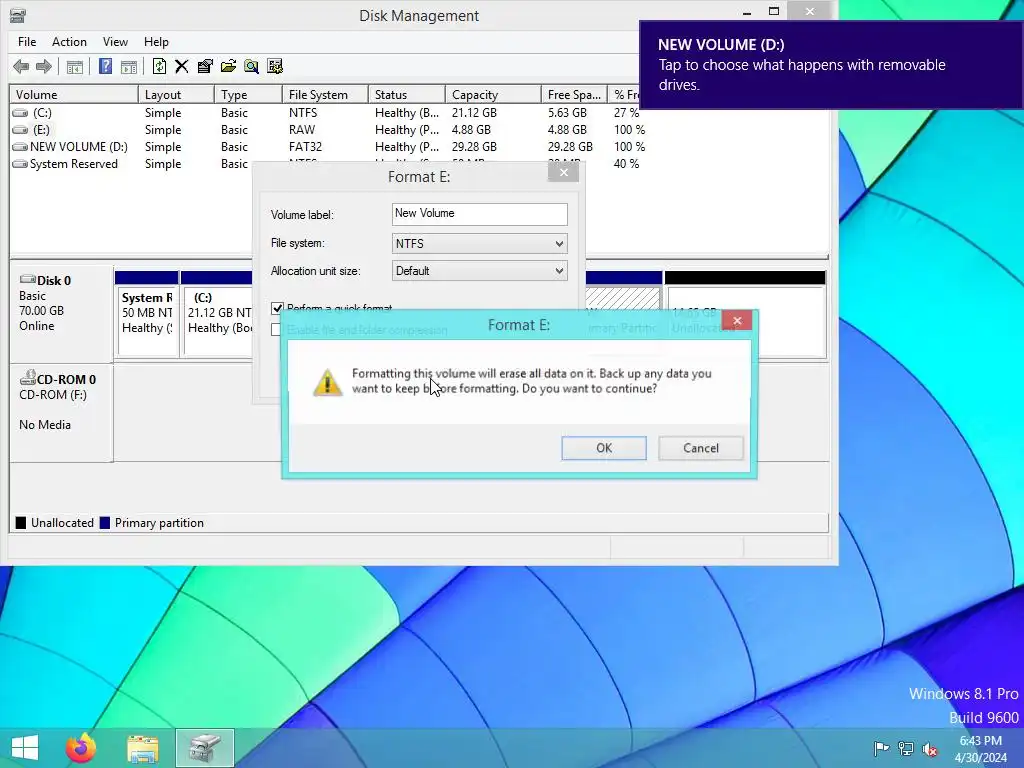Open the File system NTFS dropdown
Viewport: 1024px width, 768px height.
pyautogui.click(x=480, y=244)
